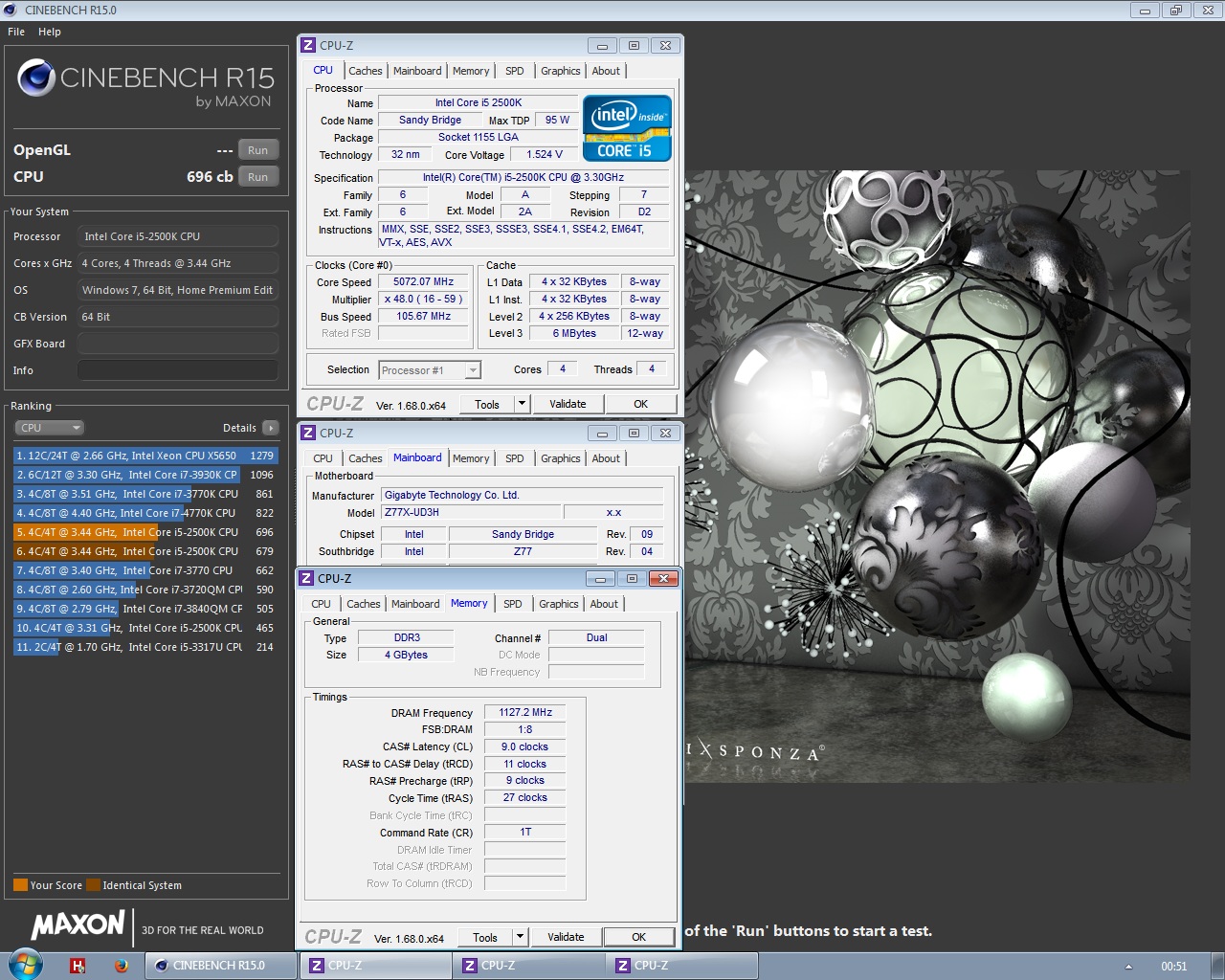Switch to Caches tab in top CPU-Z window
The width and height of the screenshot is (1225, 980).
tap(366, 71)
